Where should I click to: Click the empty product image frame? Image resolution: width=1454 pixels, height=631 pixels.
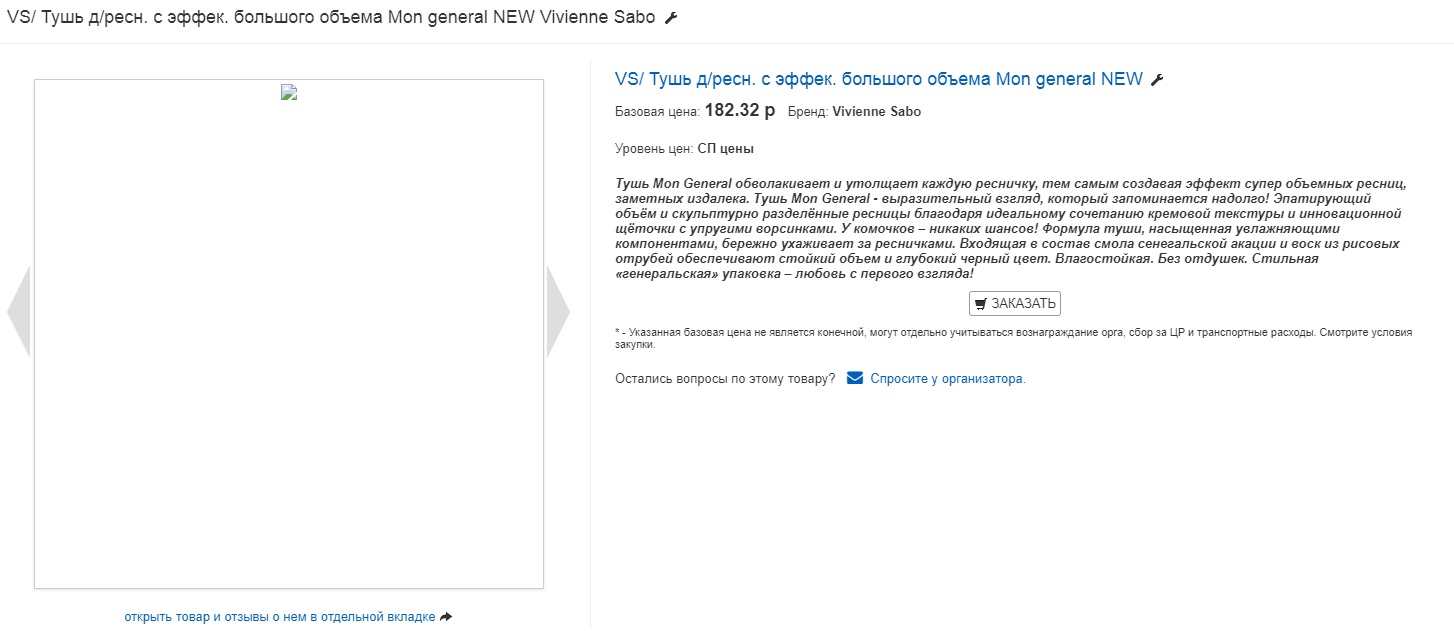pyautogui.click(x=289, y=334)
